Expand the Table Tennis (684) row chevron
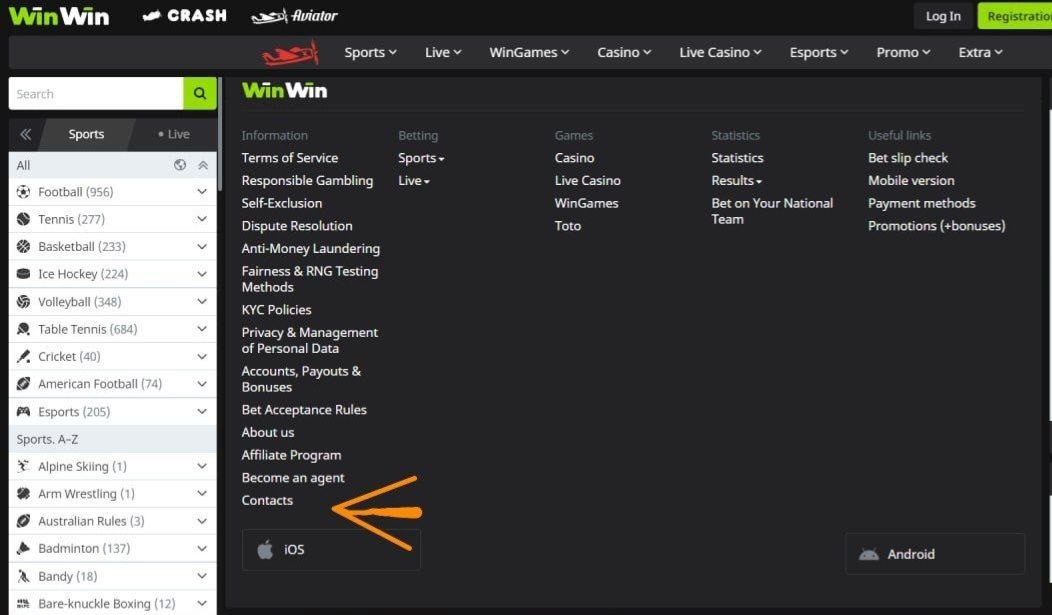 tap(201, 329)
